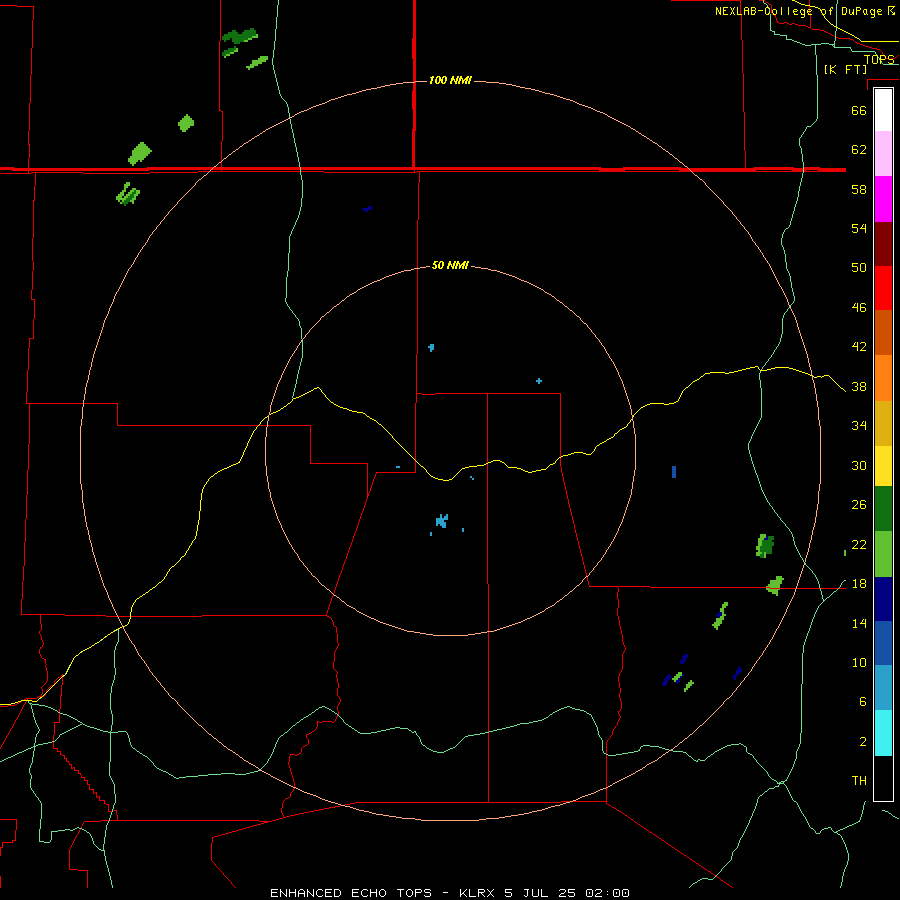Click the "26" legend value
Image resolution: width=900 pixels, height=900 pixels.
pos(859,505)
